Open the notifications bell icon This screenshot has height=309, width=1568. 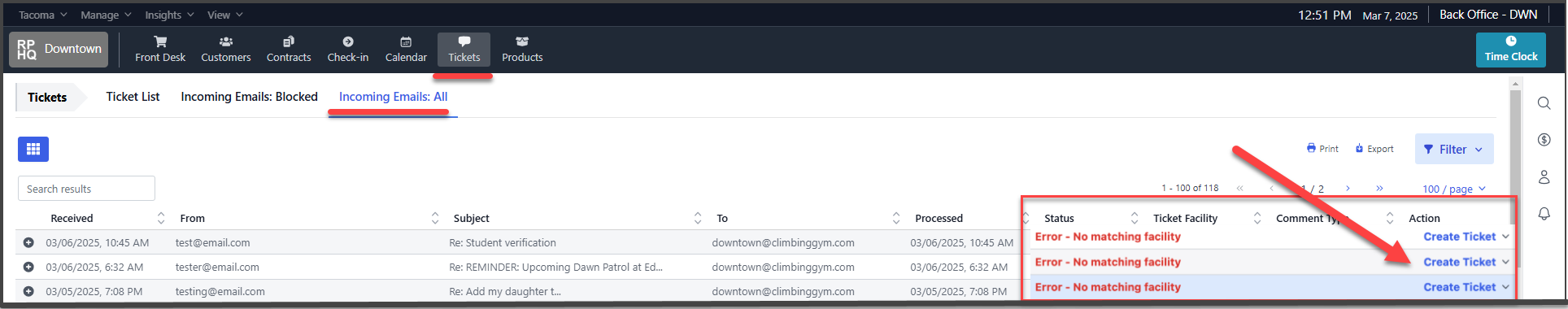tap(1544, 213)
